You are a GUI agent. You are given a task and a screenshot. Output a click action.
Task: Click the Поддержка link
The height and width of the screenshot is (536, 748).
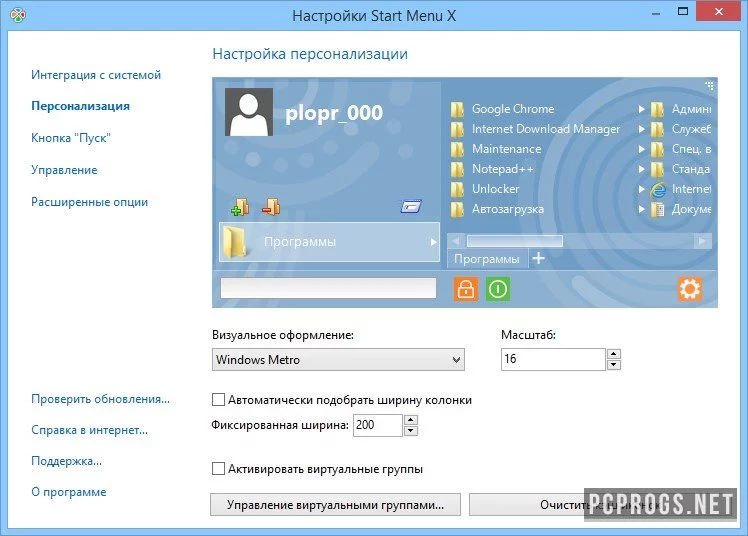pos(66,461)
